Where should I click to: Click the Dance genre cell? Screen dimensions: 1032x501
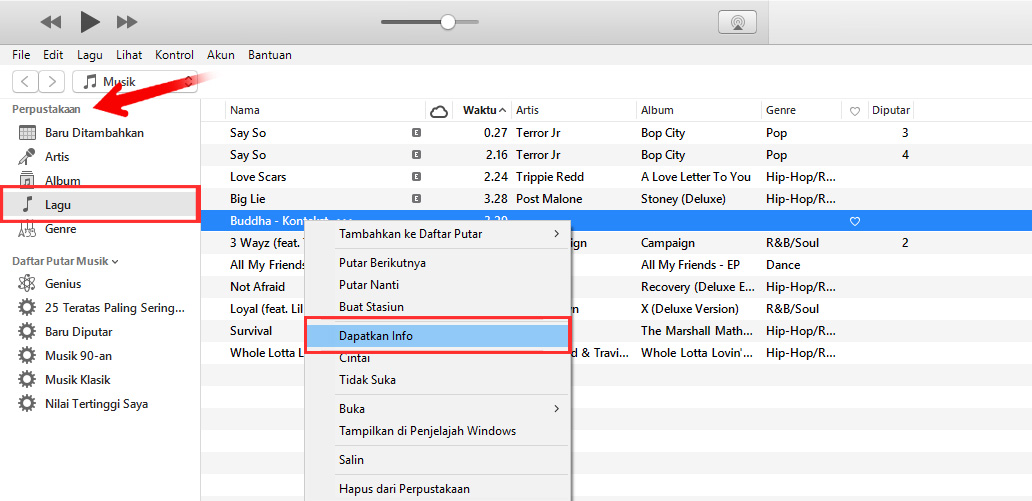(783, 265)
